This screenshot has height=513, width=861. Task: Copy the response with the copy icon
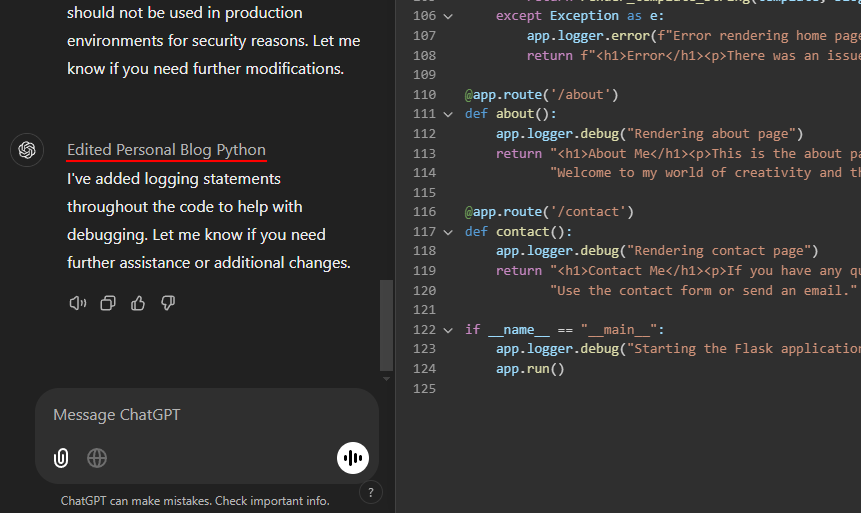point(108,303)
